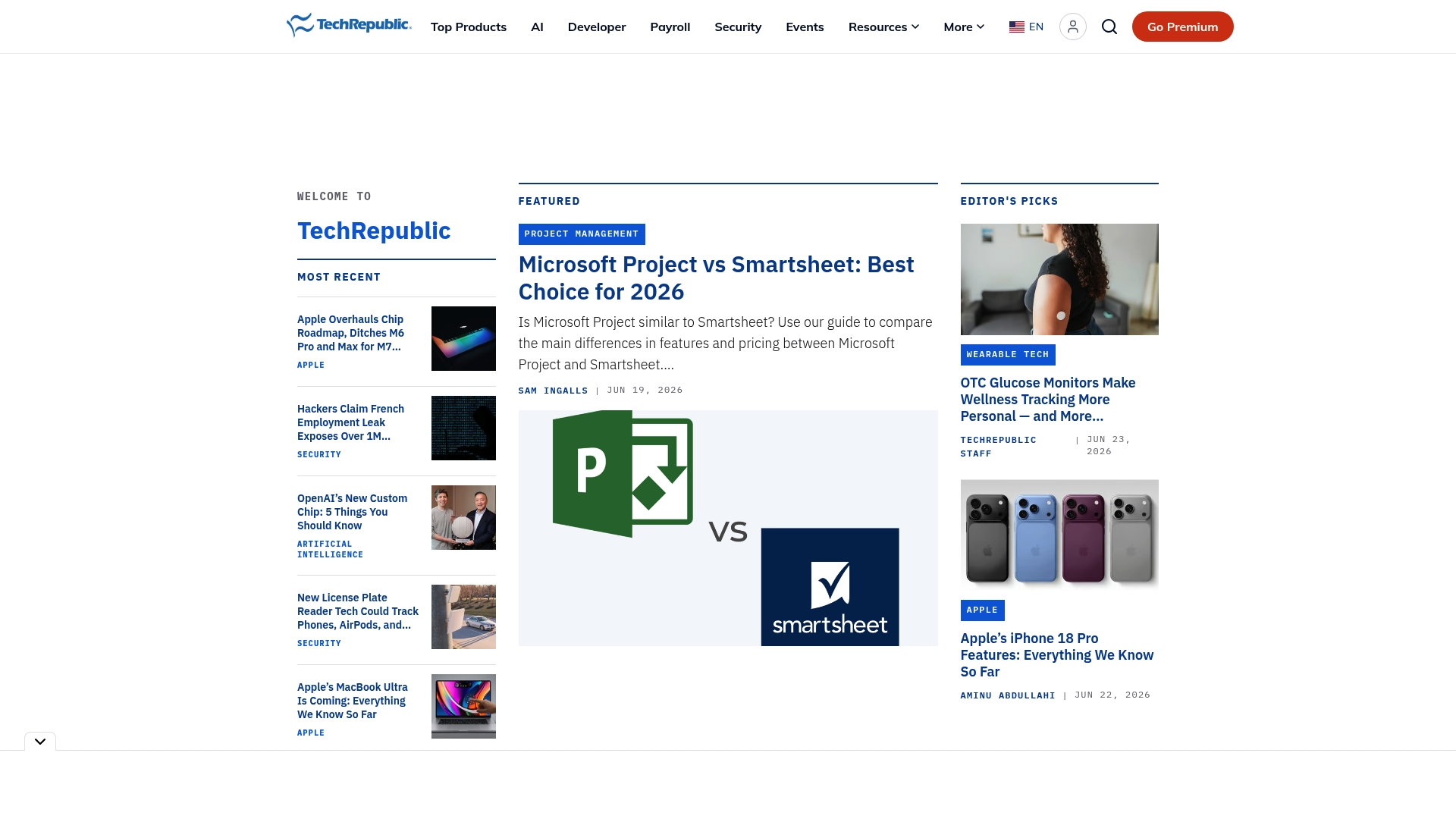This screenshot has width=1456, height=819.
Task: Open Apple's iPhone 18 Pro Features article
Action: (1057, 655)
